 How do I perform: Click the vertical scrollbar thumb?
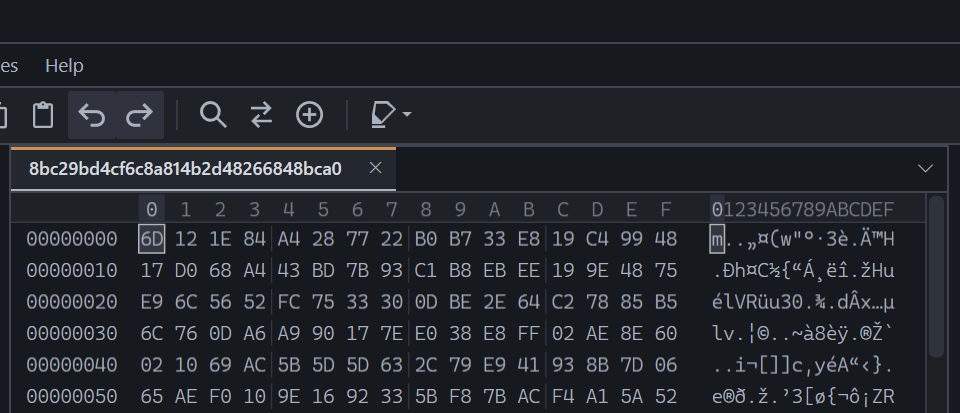[x=936, y=275]
